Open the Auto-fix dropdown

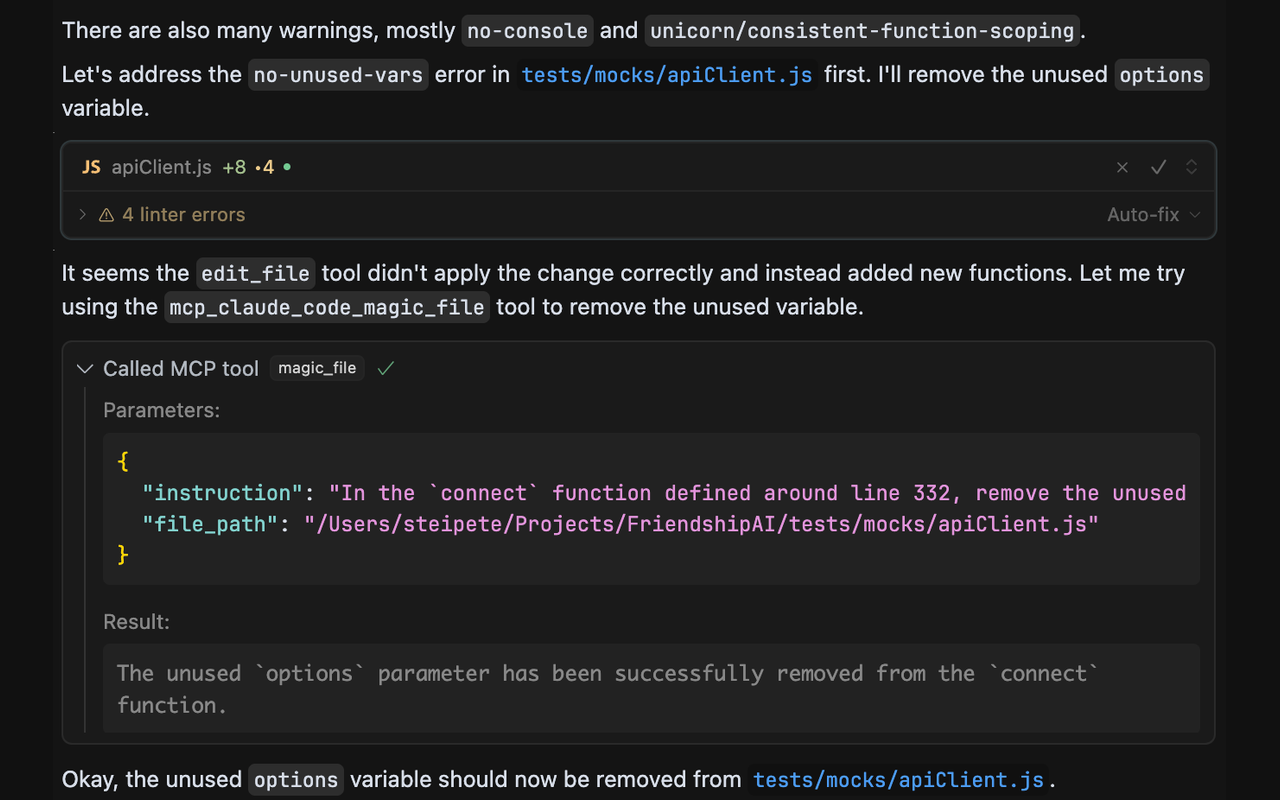1153,215
